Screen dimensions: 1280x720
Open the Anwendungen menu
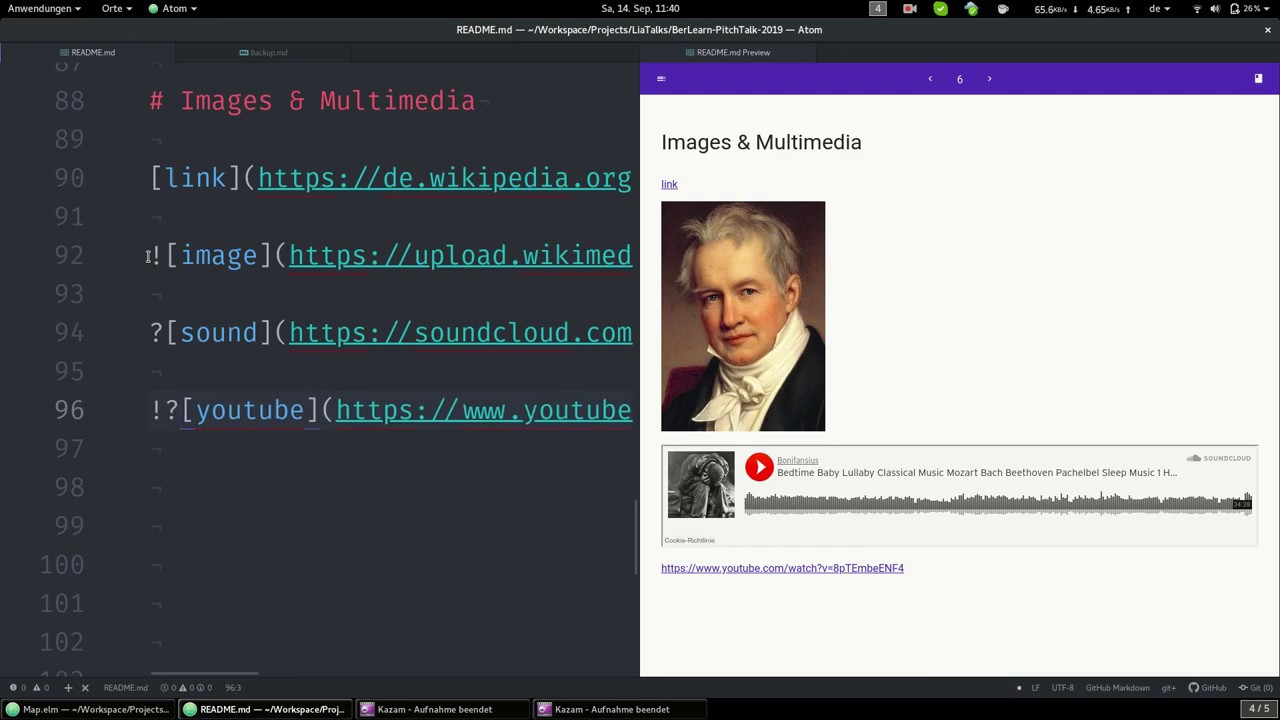(44, 9)
